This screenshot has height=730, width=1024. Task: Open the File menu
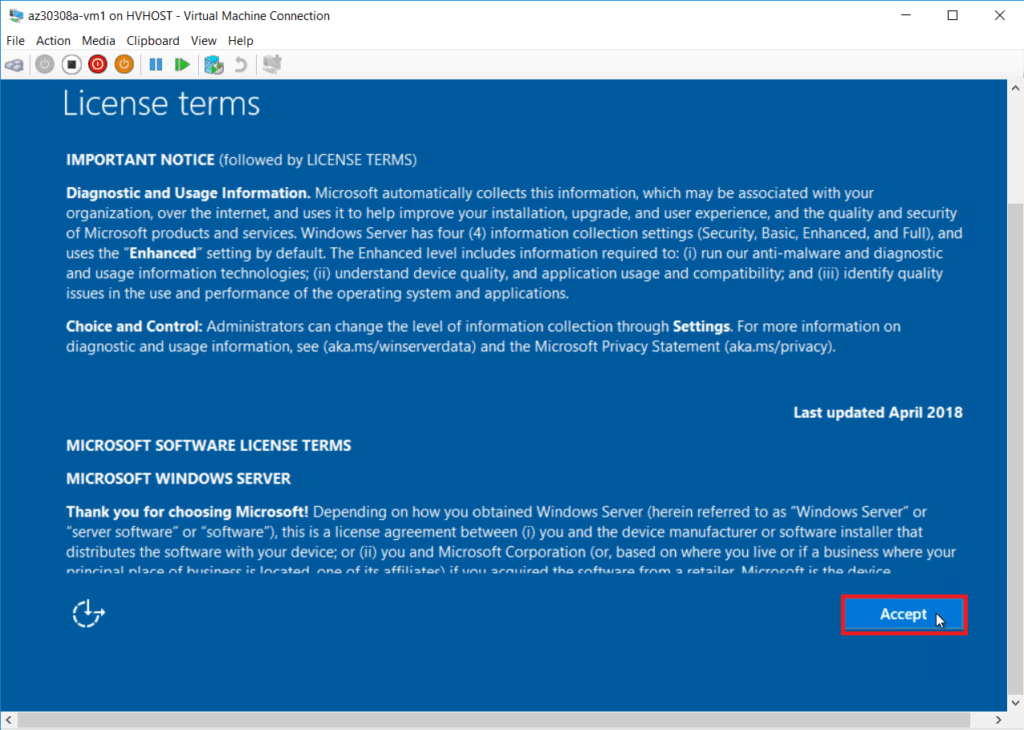pos(15,40)
